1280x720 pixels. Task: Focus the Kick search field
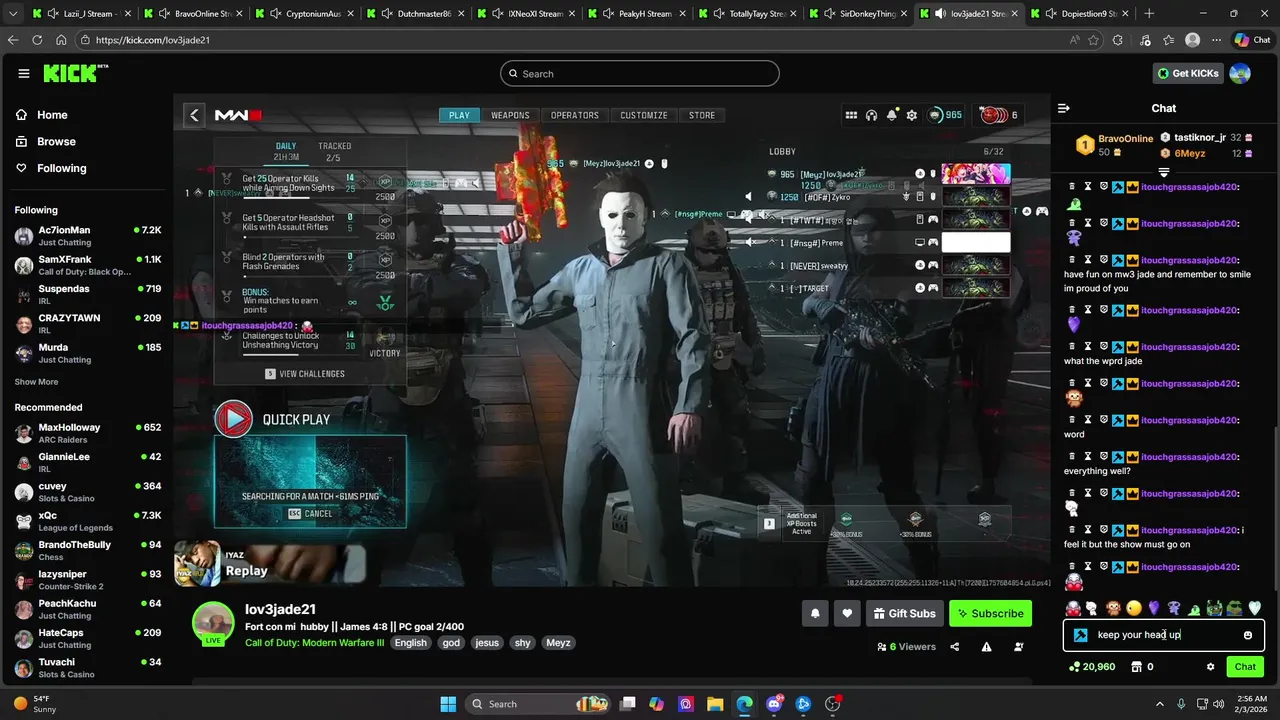pos(640,73)
